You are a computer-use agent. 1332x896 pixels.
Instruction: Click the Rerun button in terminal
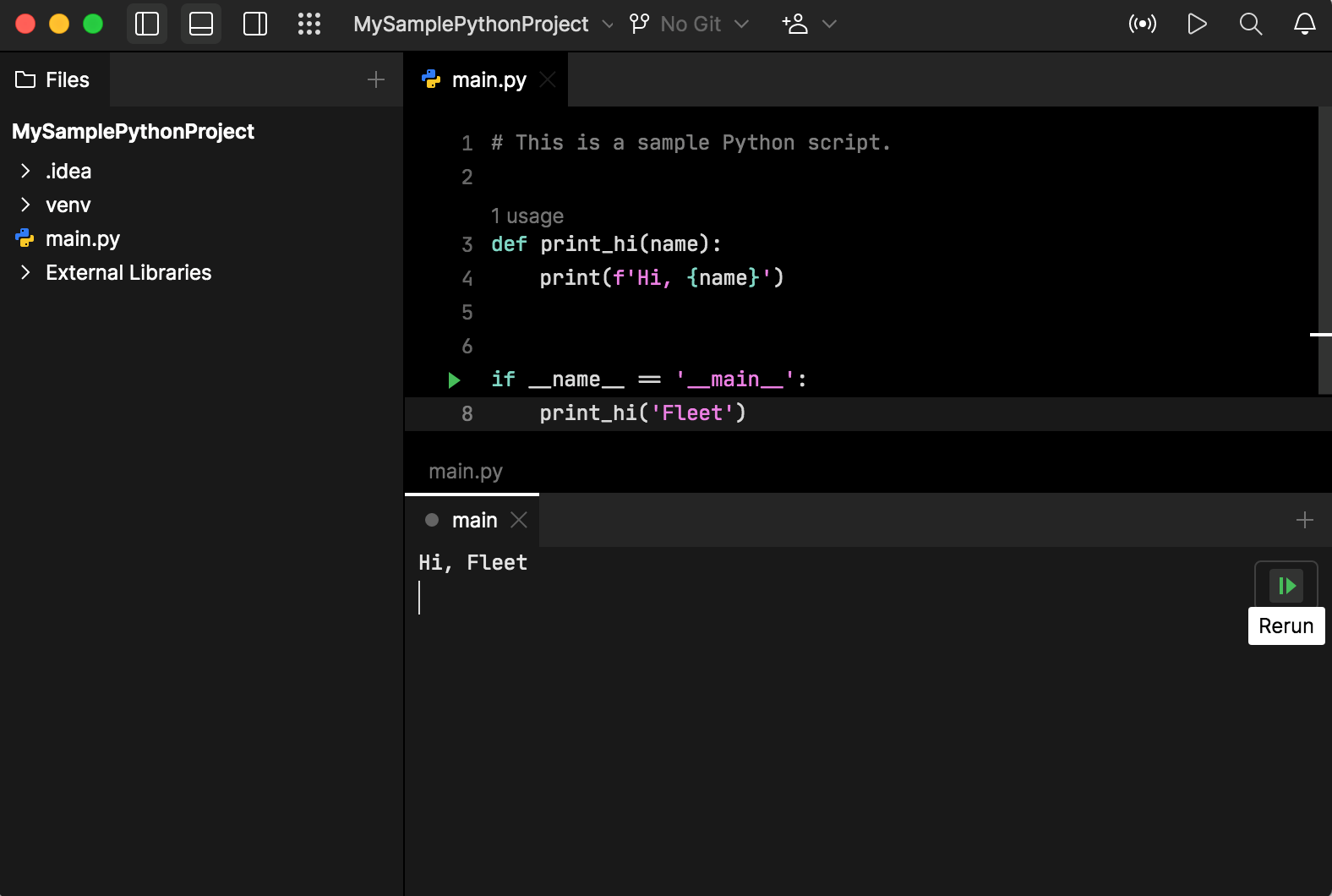[1286, 586]
